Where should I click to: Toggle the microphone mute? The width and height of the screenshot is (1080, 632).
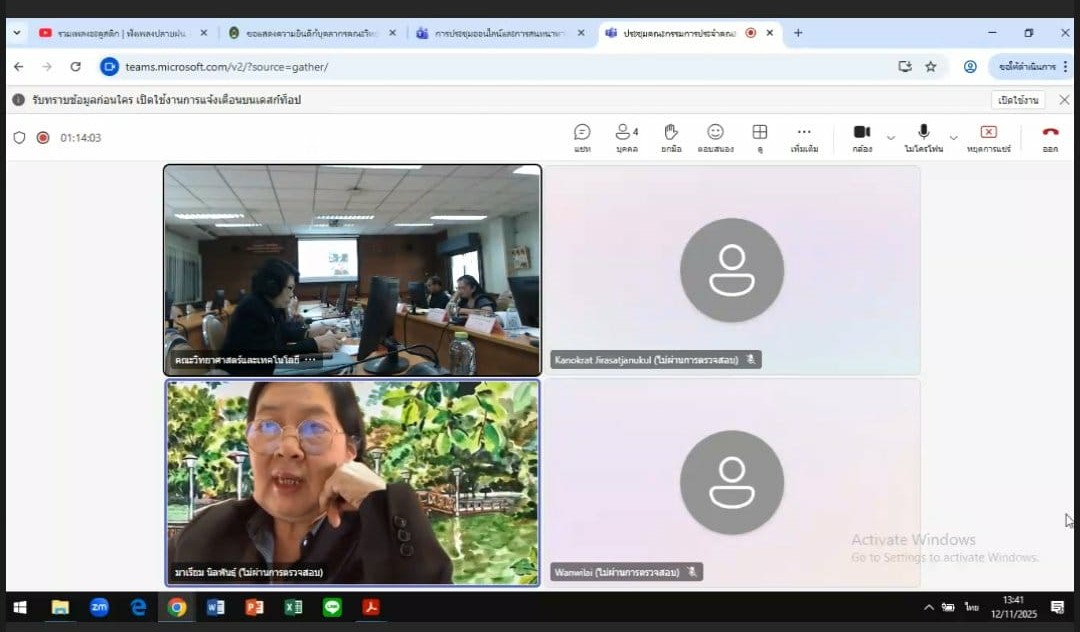click(923, 137)
